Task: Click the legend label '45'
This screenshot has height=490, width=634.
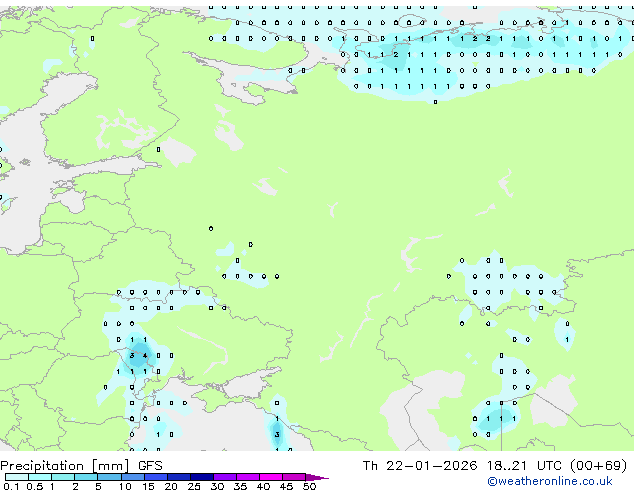Action: click(x=286, y=486)
